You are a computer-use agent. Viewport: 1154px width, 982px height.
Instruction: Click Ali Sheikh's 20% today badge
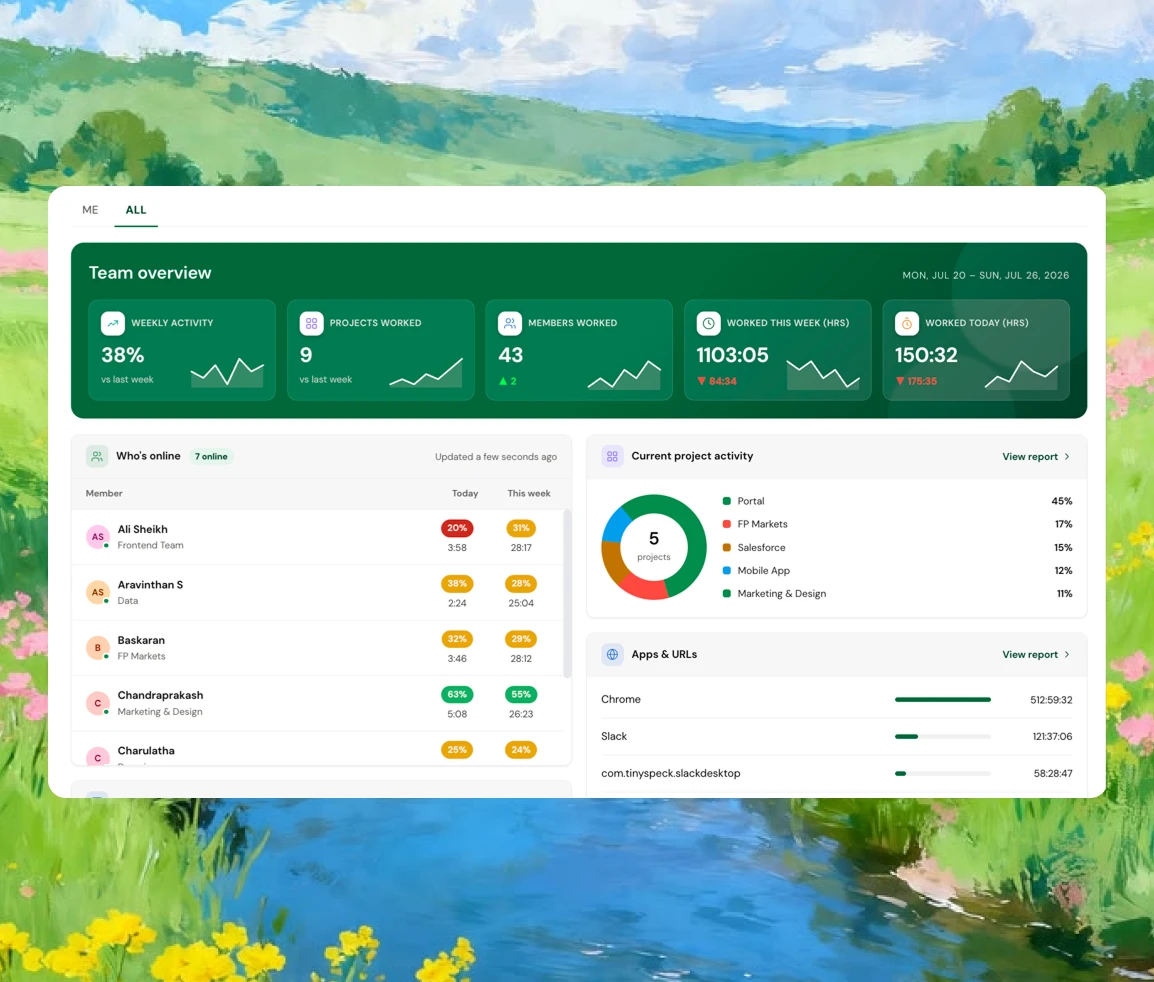pyautogui.click(x=457, y=528)
